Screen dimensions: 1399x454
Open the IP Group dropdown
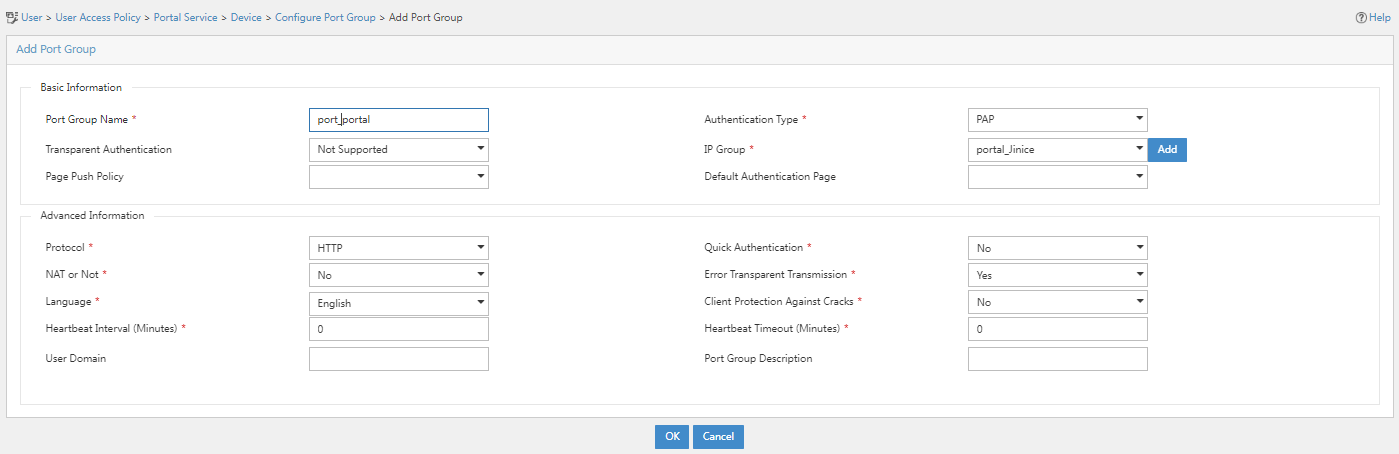1058,150
